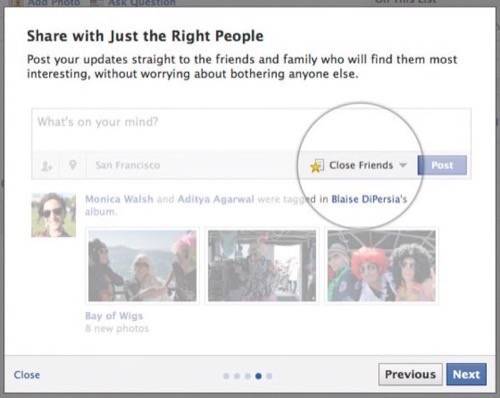Click the San Francisco location text
The width and height of the screenshot is (500, 398).
pos(128,165)
